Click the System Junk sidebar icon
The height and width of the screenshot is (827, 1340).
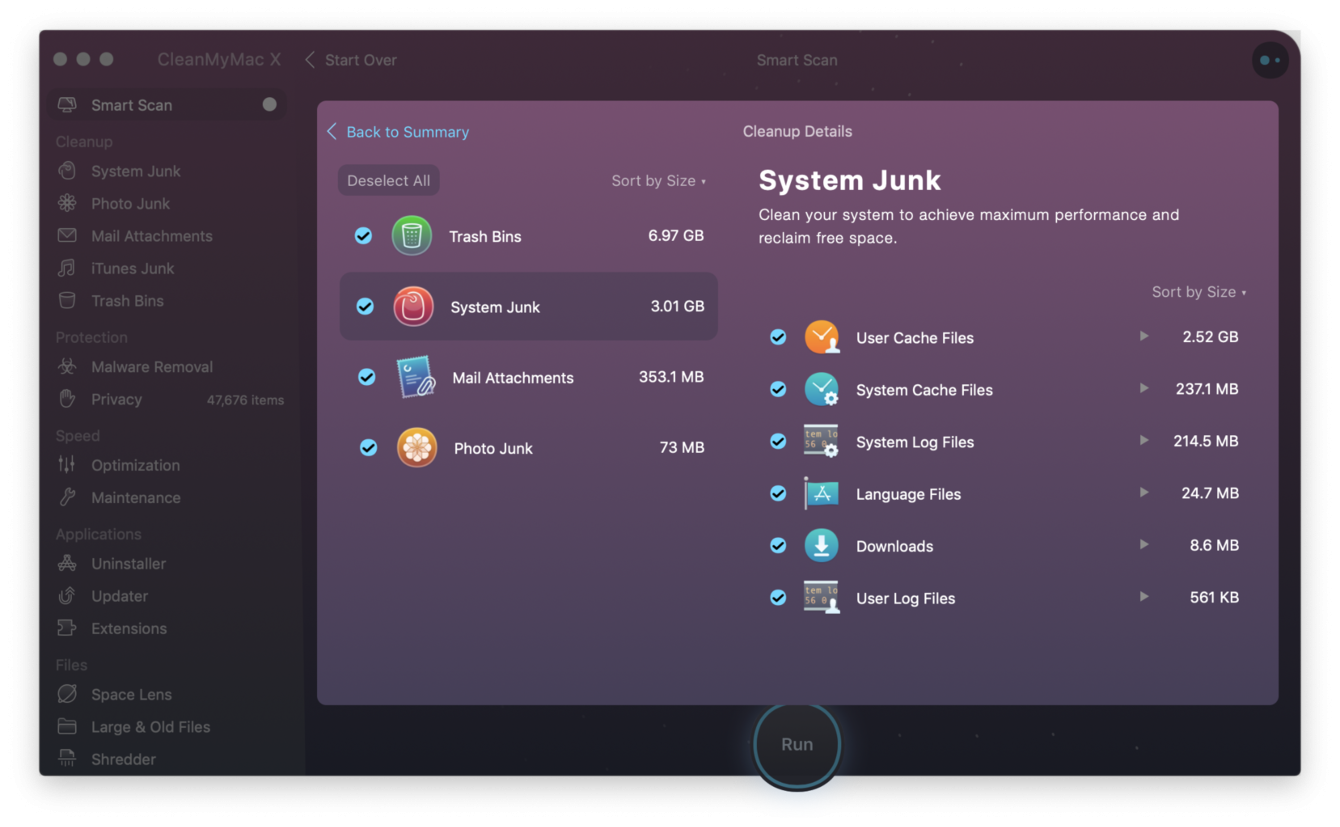pos(67,171)
